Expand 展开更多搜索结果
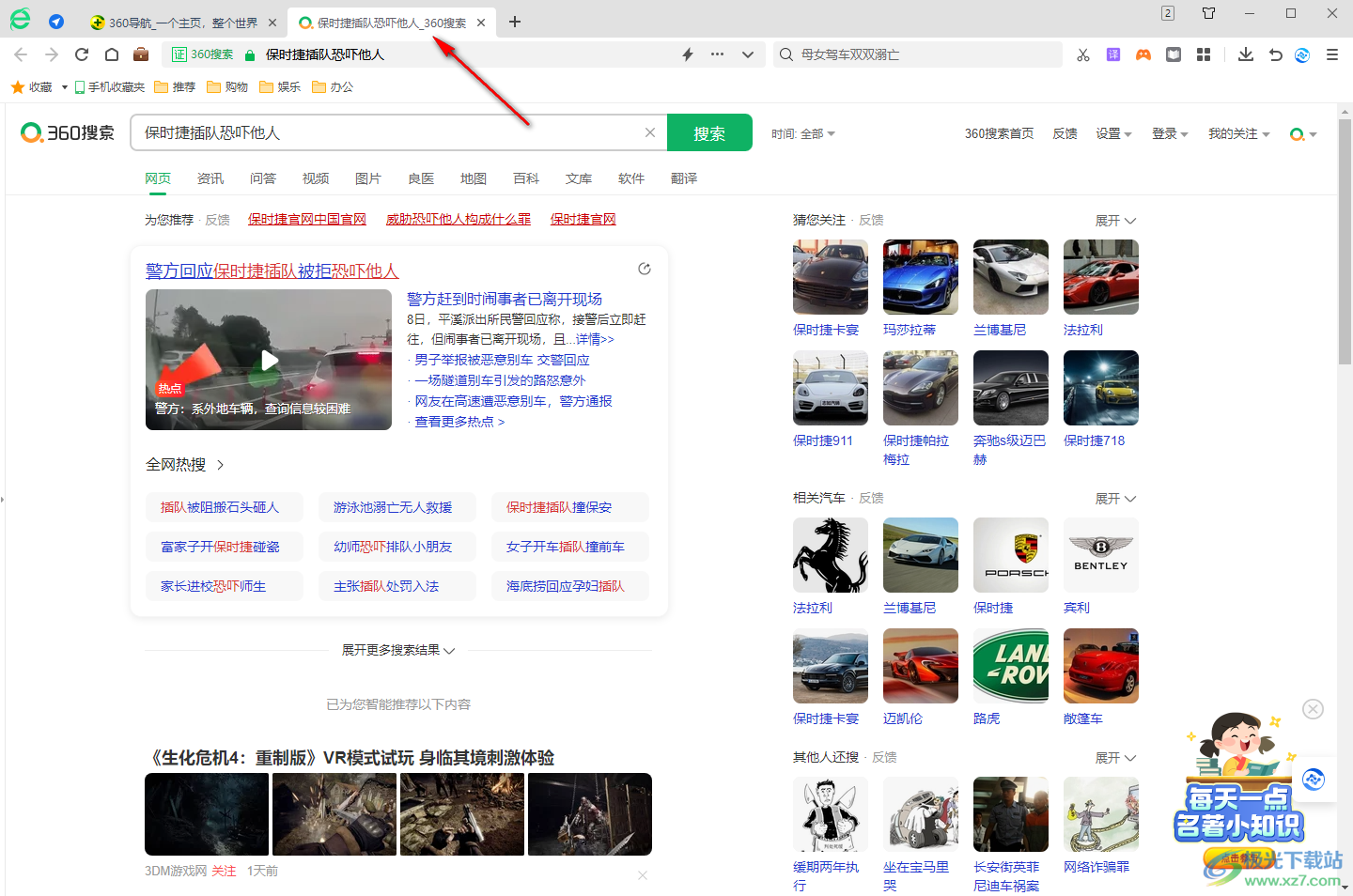This screenshot has width=1353, height=896. click(x=398, y=650)
